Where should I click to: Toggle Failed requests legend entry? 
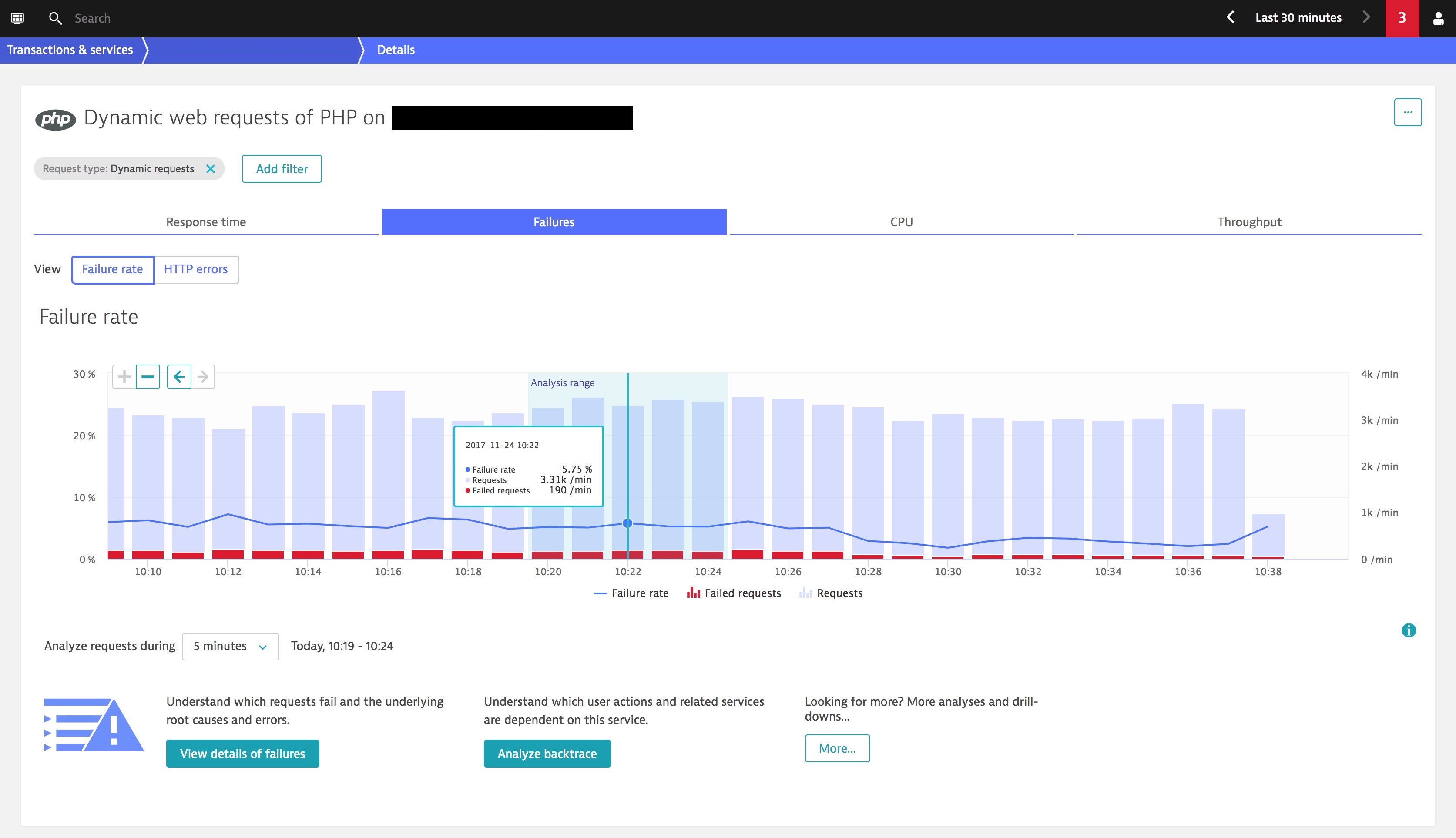[734, 593]
